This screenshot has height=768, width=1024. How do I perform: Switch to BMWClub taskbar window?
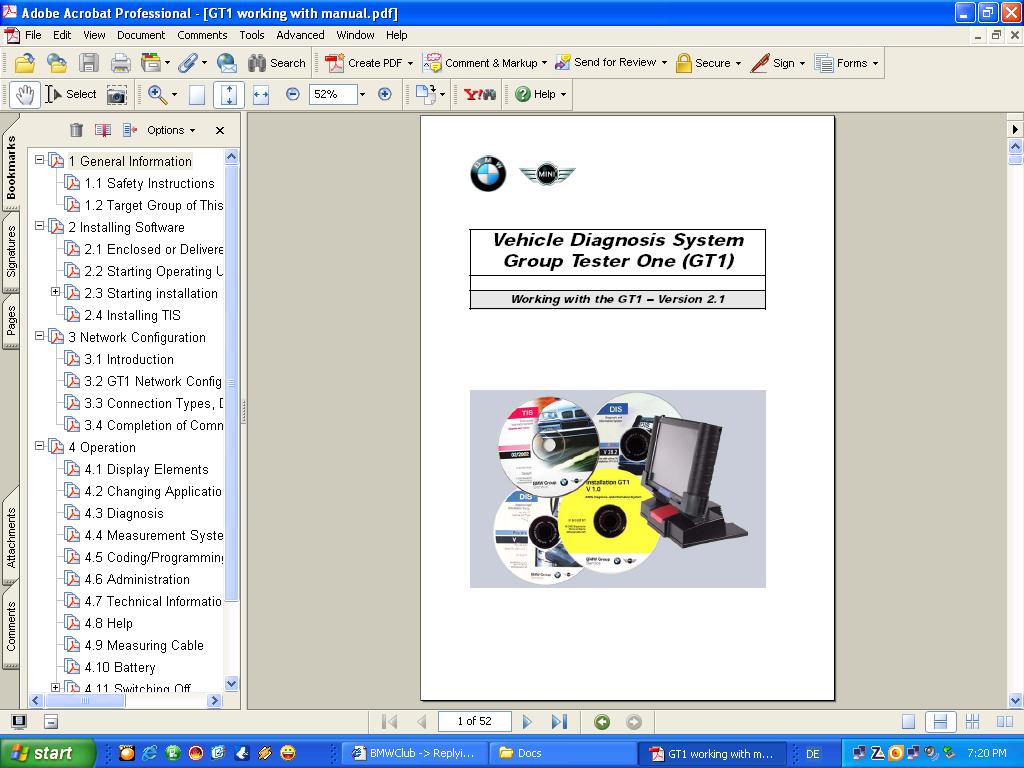pos(415,753)
